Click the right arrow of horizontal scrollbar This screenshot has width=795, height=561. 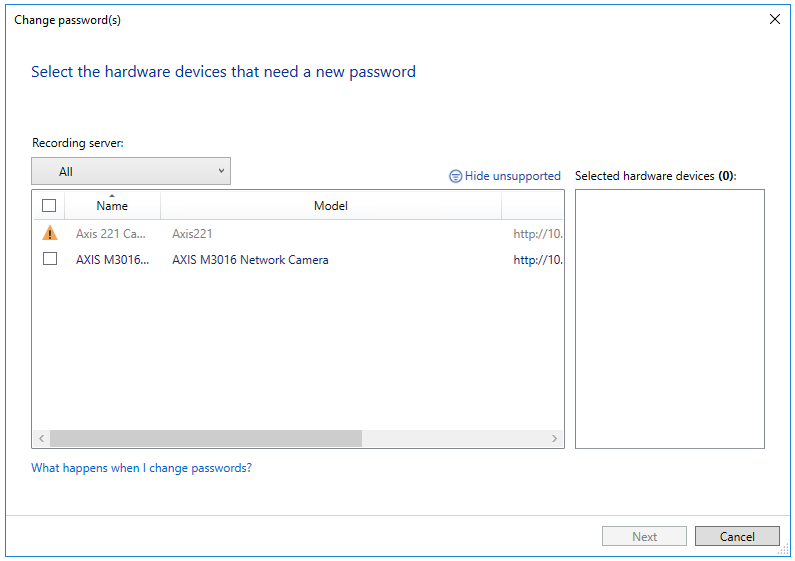(x=555, y=439)
